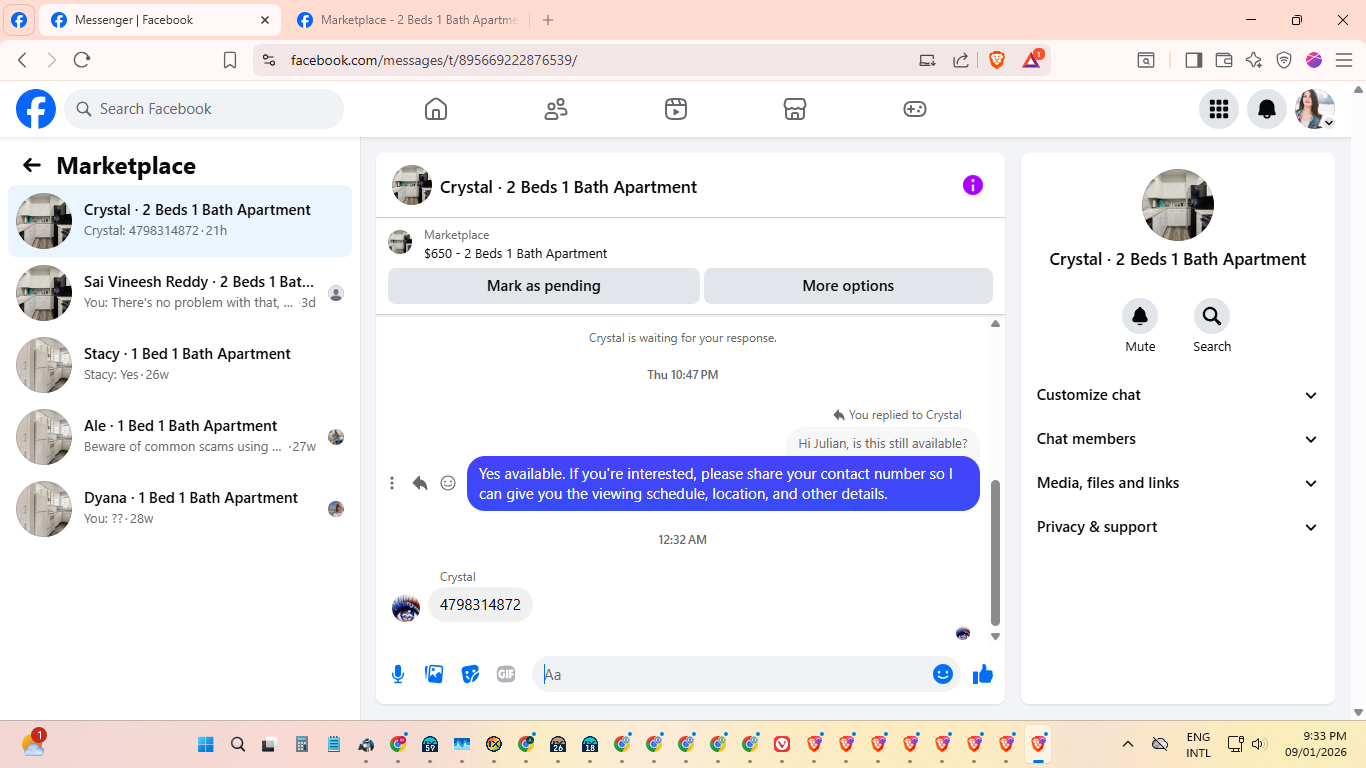Open Facebook Home icon

coord(436,109)
